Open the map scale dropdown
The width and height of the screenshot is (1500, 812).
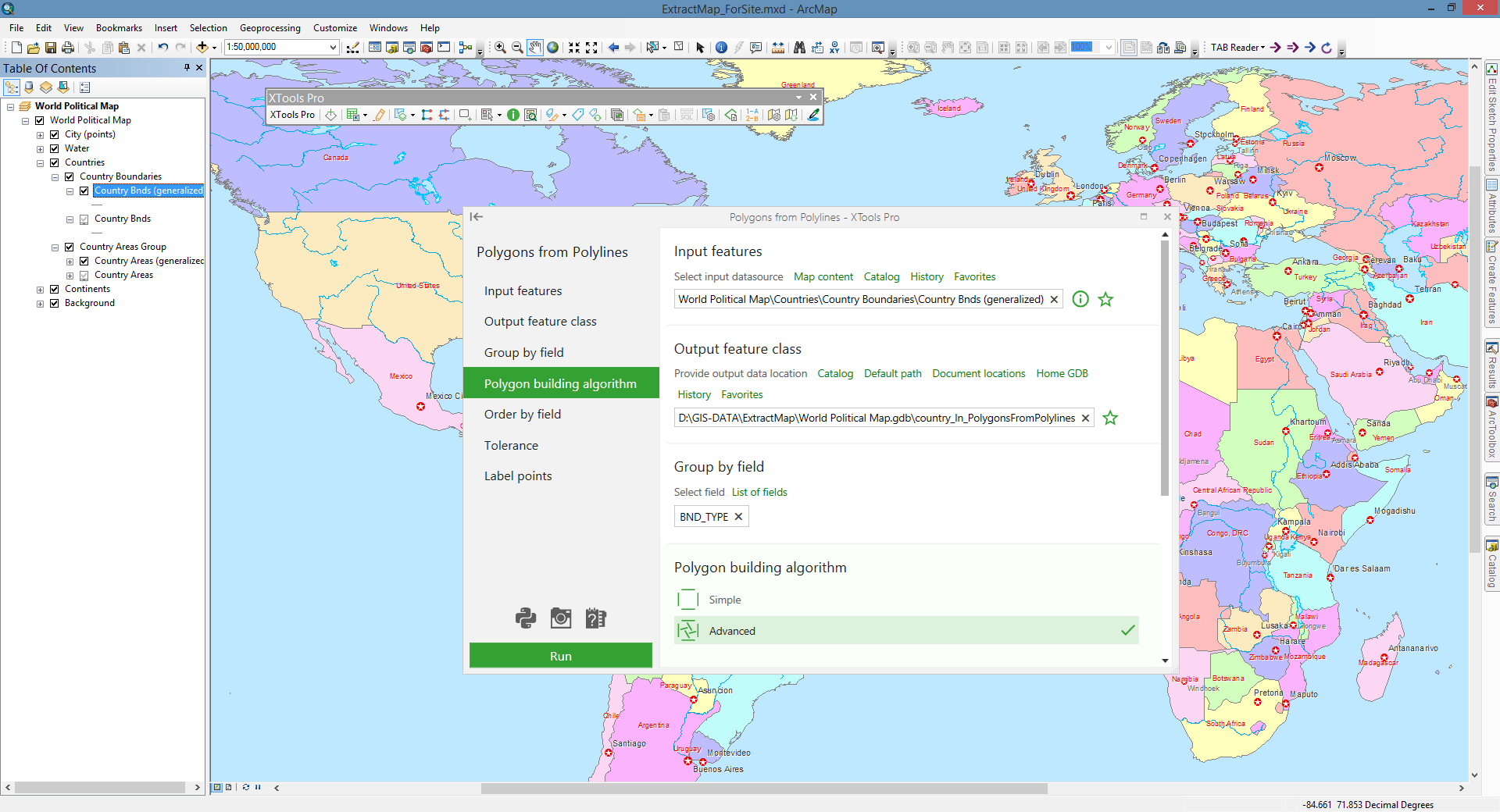coord(333,48)
